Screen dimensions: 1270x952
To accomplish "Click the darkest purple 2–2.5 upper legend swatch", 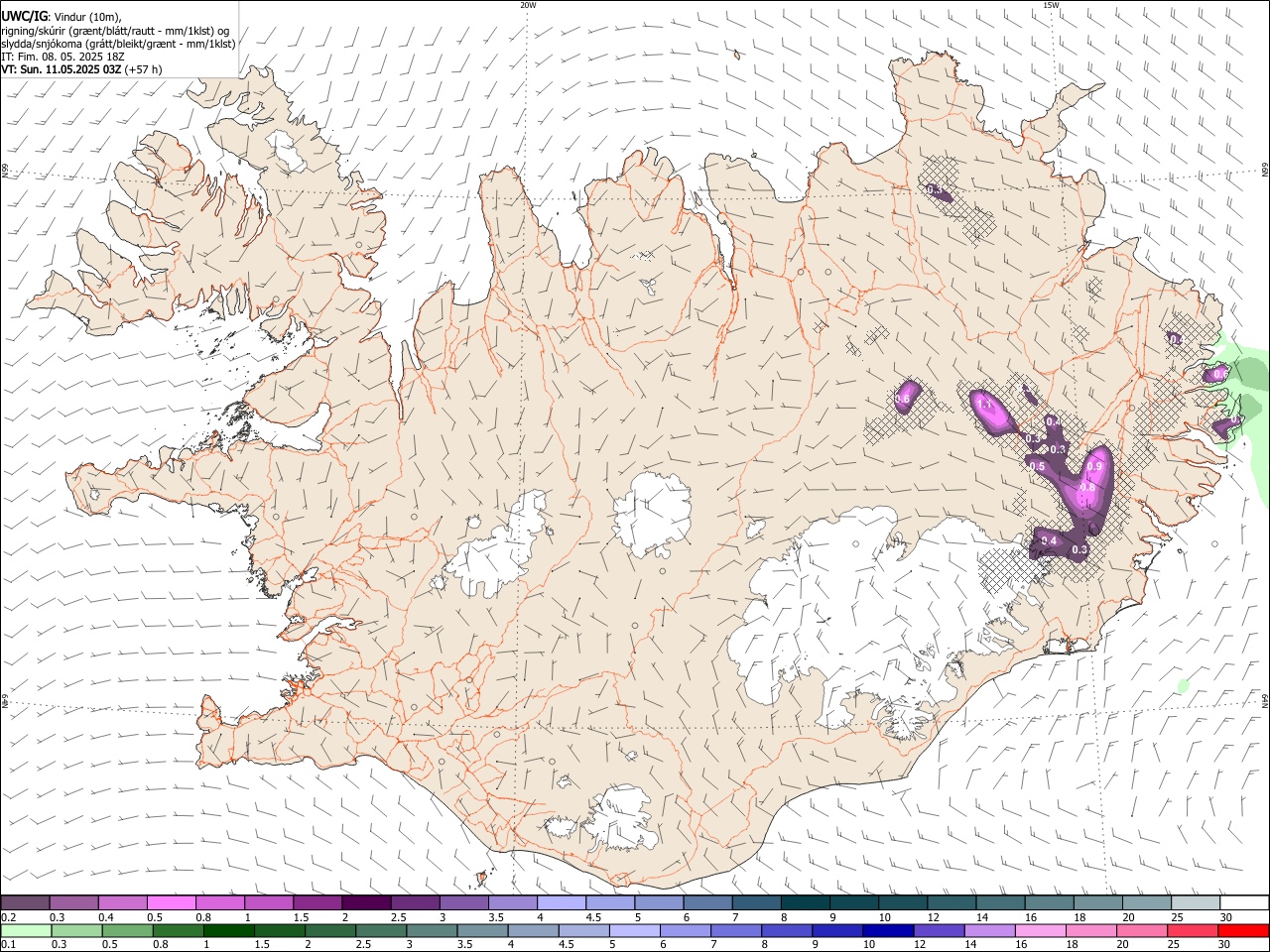I will 366,902.
